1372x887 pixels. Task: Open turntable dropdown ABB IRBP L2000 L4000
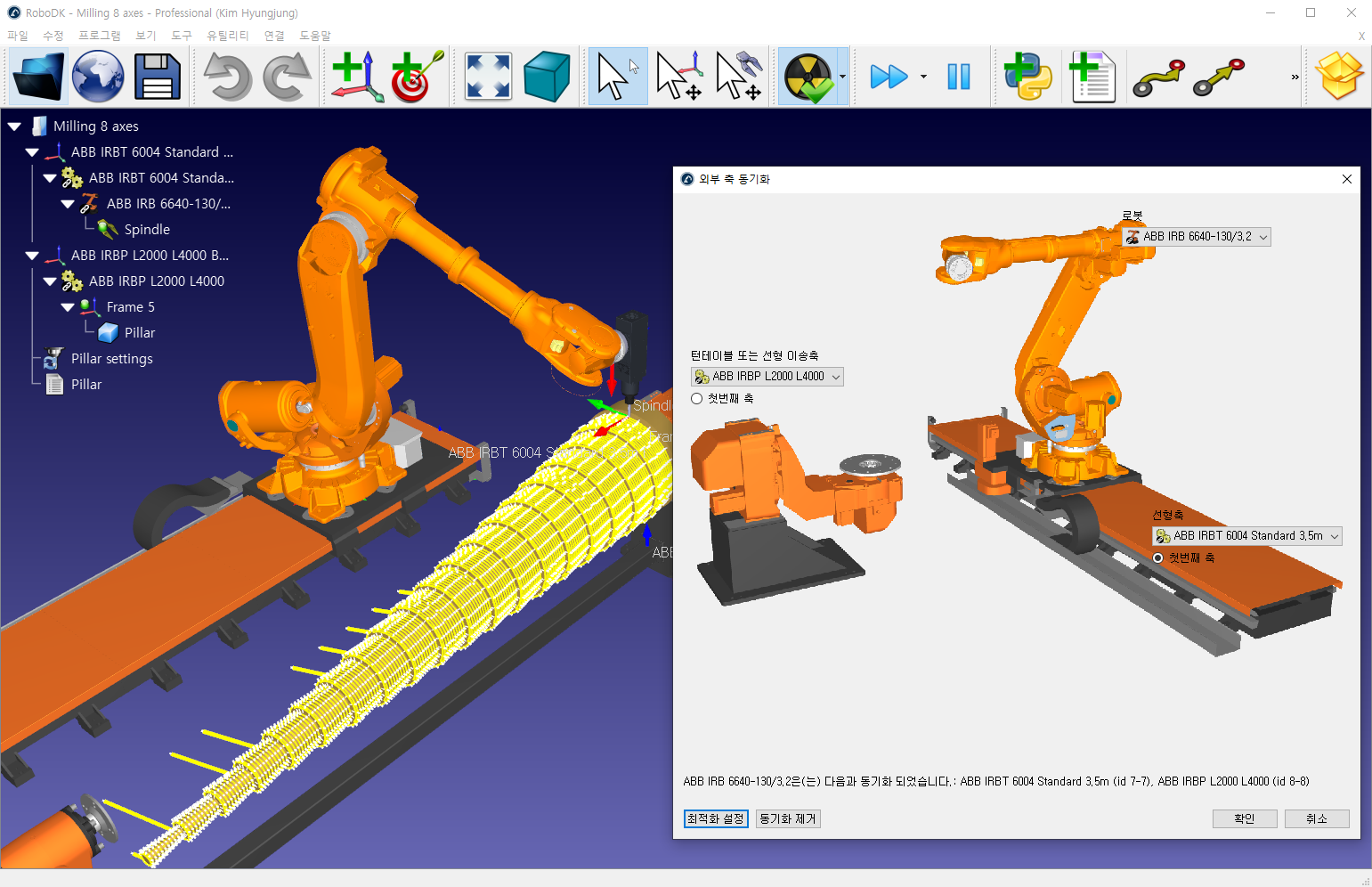(x=767, y=377)
